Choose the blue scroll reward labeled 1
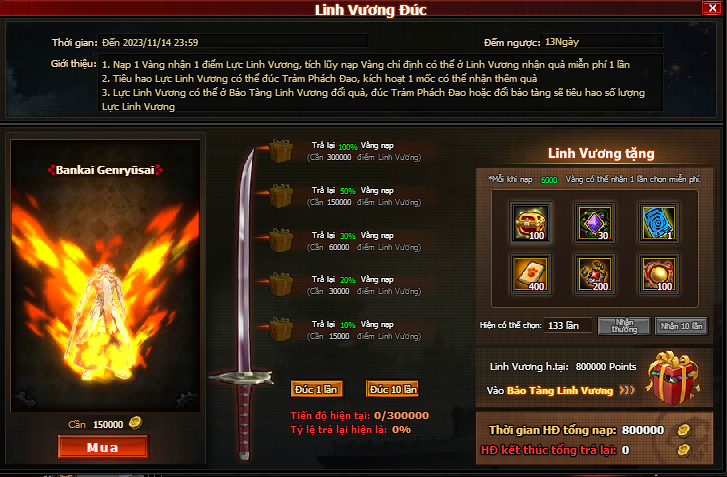 pos(658,223)
